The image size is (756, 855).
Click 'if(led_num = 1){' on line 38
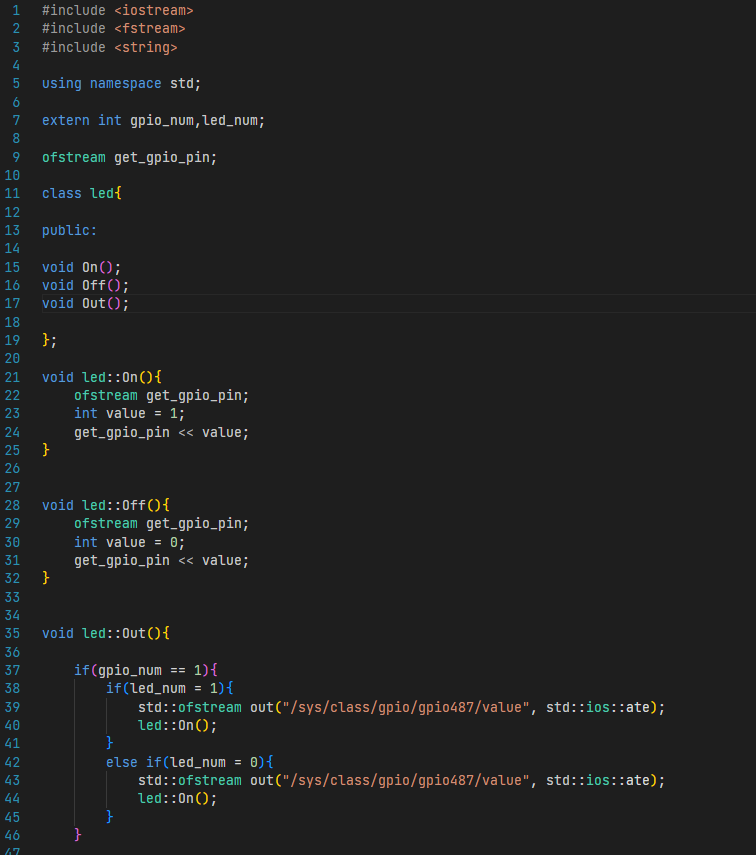(x=170, y=688)
